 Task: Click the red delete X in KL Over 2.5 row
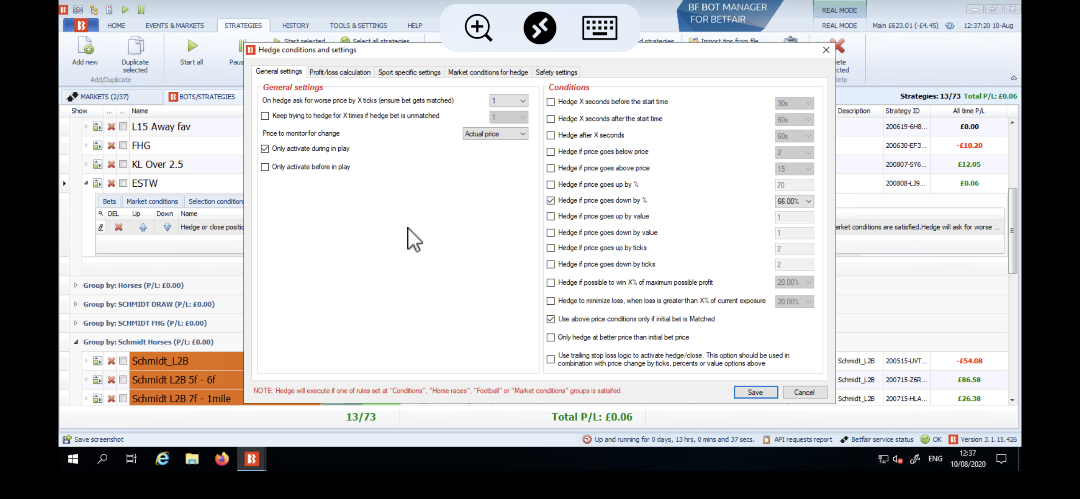point(111,164)
